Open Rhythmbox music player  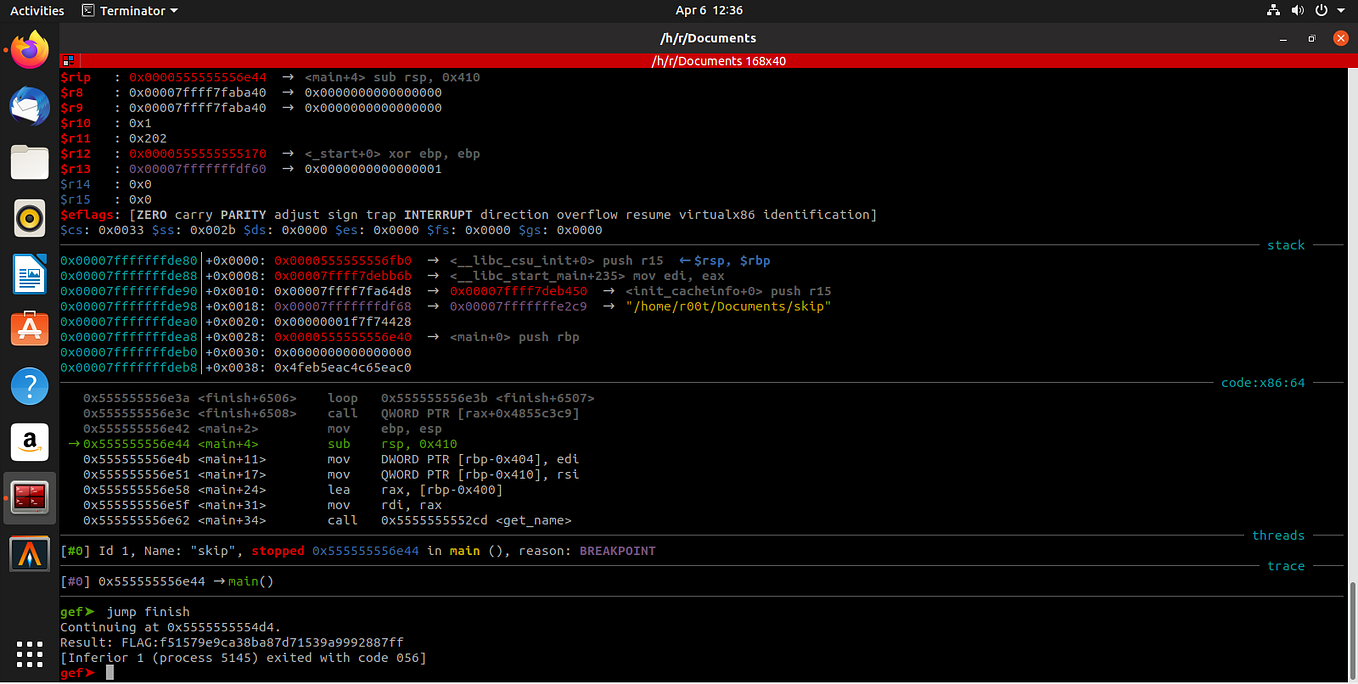29,218
